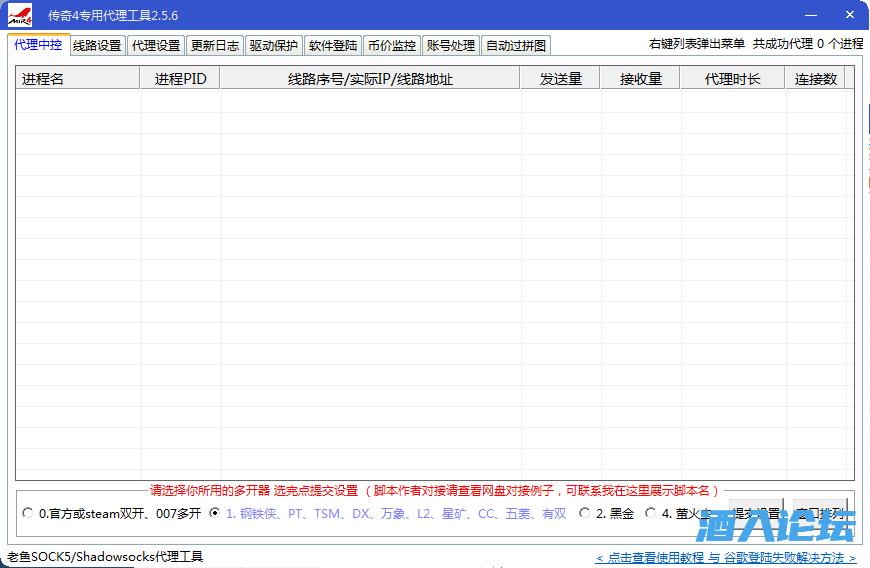Image resolution: width=870 pixels, height=568 pixels.
Task: Go to the 代理设置 tab
Action: (x=156, y=46)
